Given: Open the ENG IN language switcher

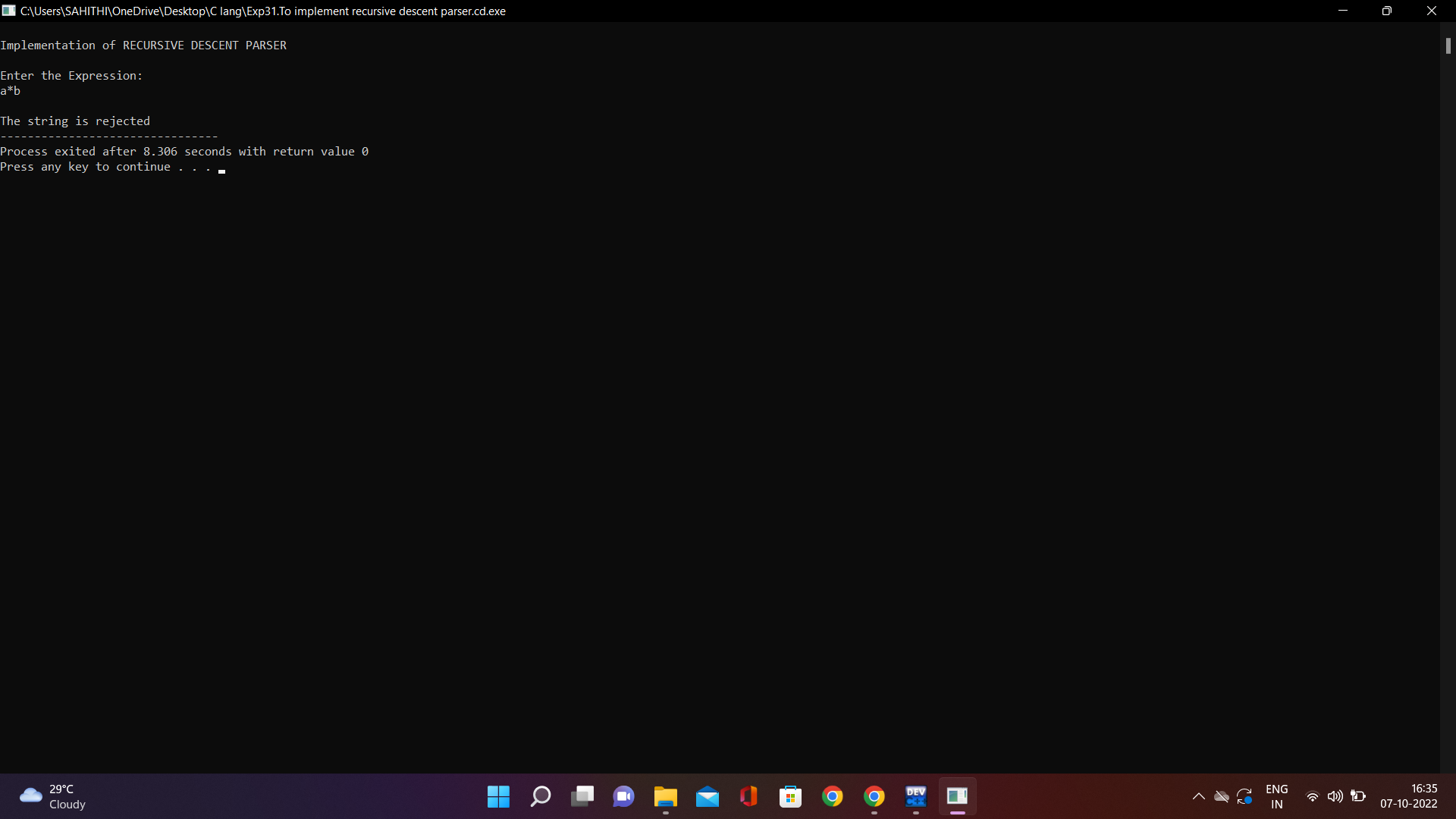Looking at the screenshot, I should coord(1276,796).
